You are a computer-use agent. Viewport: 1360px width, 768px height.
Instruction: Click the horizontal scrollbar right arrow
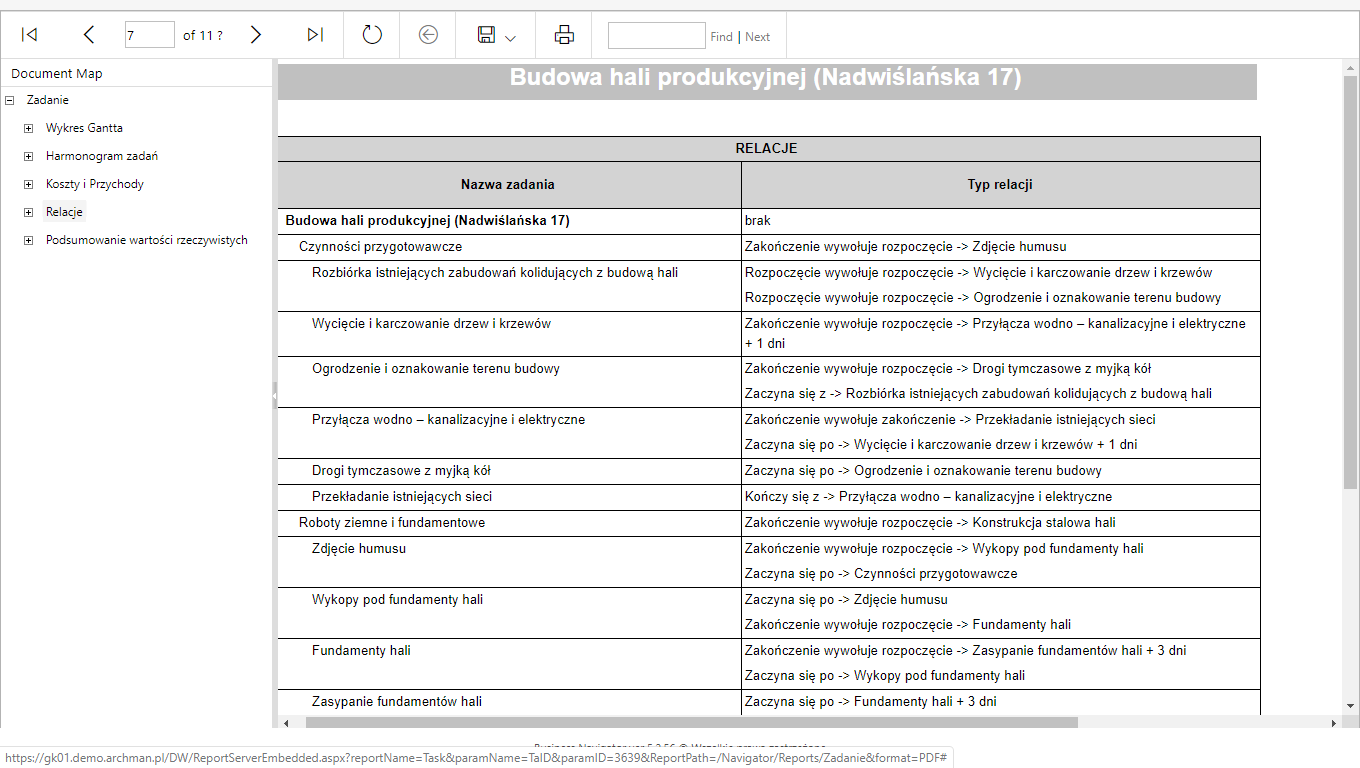[x=1333, y=722]
